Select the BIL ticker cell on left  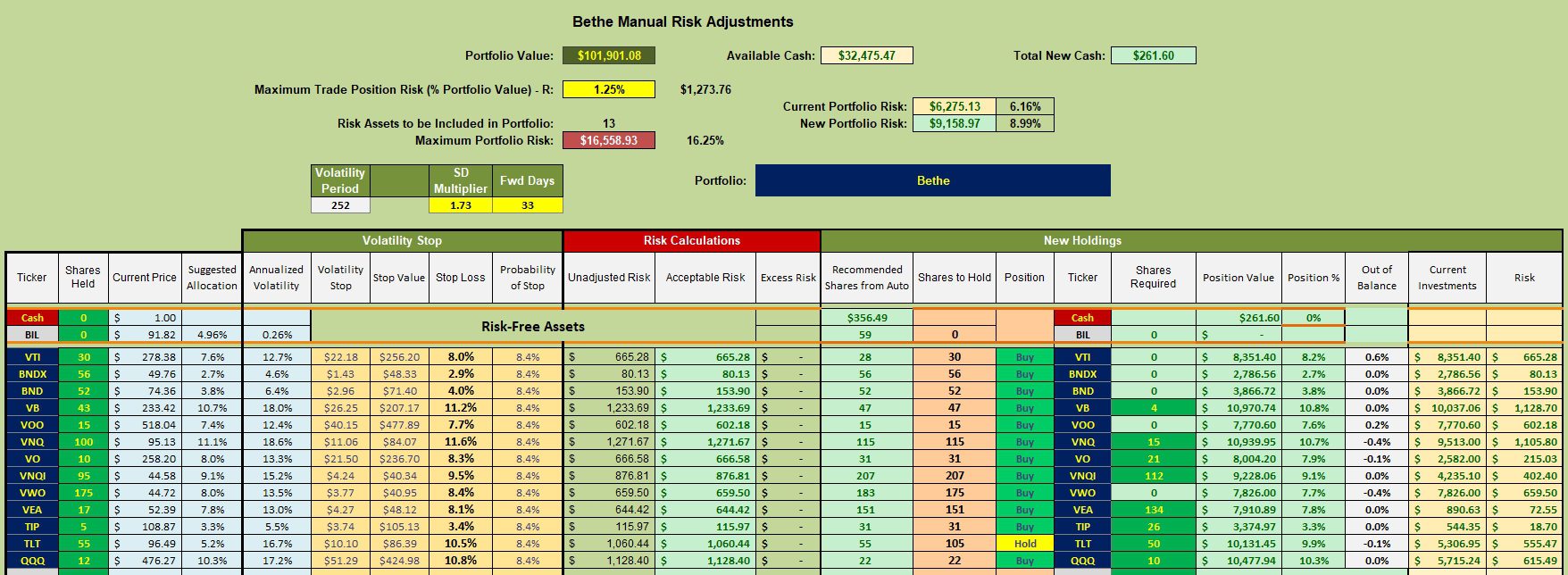[32, 335]
